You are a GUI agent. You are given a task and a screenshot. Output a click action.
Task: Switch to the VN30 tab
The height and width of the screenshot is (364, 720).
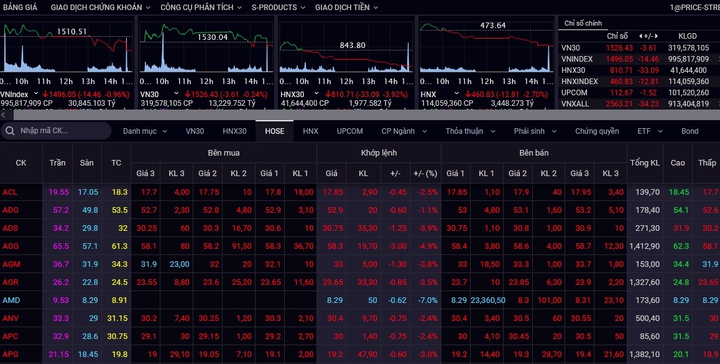tap(195, 131)
